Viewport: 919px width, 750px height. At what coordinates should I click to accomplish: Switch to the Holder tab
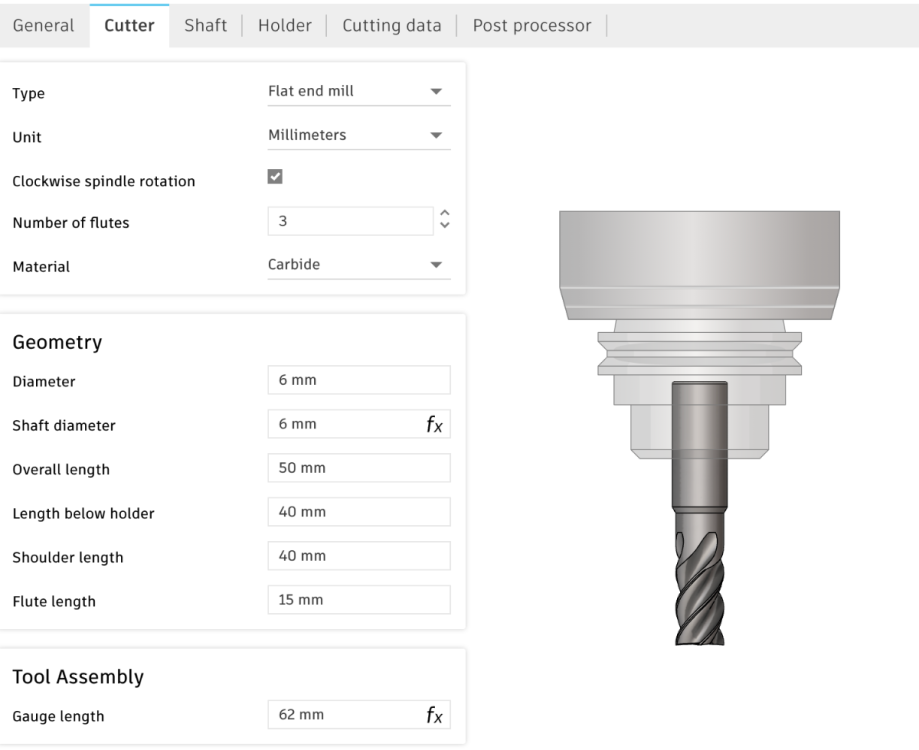[x=285, y=26]
